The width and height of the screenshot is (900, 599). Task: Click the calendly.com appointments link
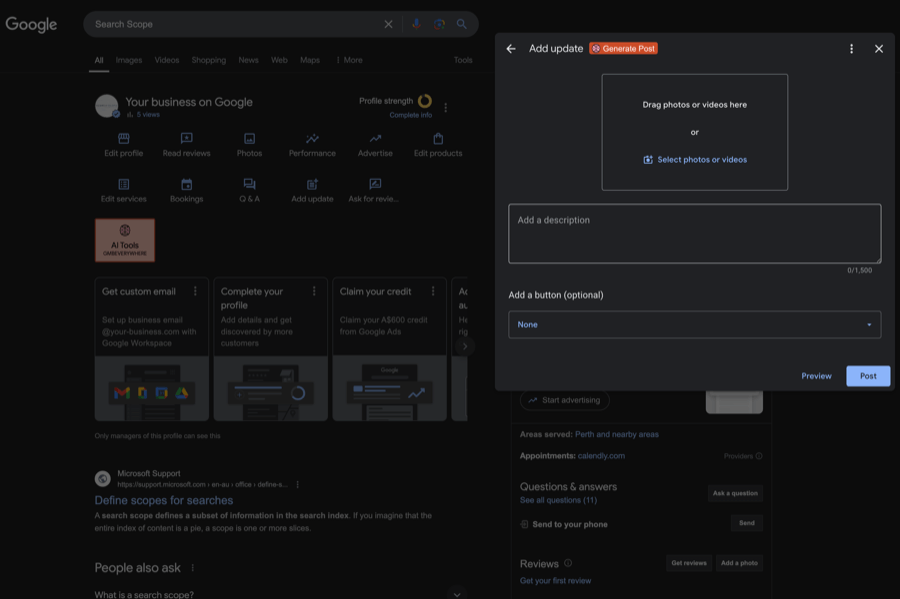click(601, 456)
